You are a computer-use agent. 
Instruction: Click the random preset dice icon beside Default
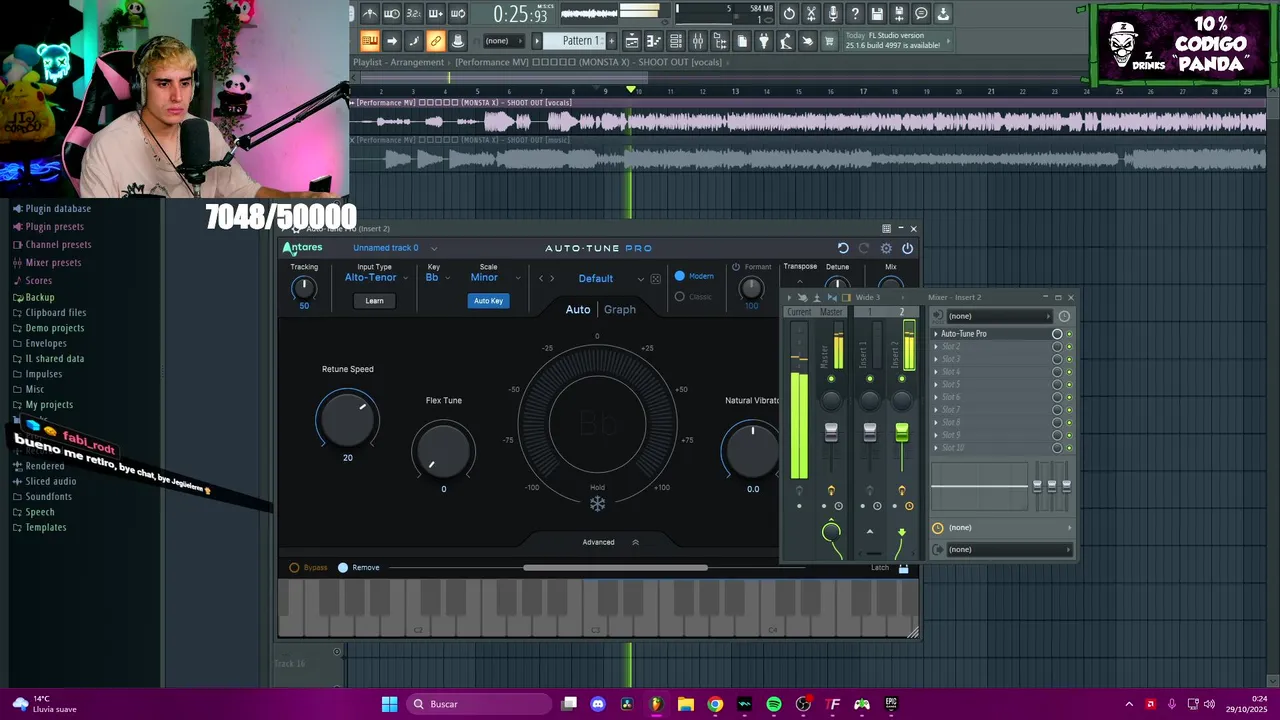[656, 279]
